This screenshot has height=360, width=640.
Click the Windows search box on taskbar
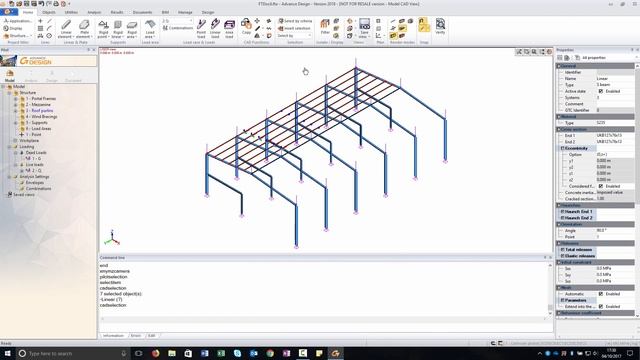point(72,353)
